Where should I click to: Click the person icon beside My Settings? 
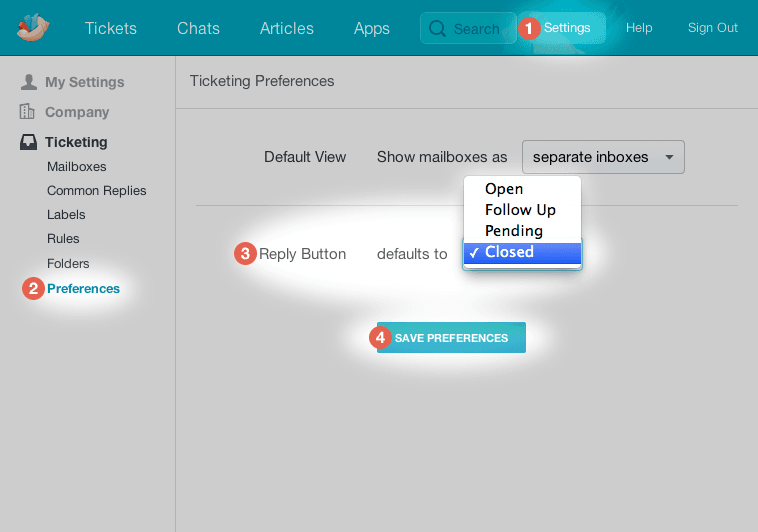(x=28, y=82)
